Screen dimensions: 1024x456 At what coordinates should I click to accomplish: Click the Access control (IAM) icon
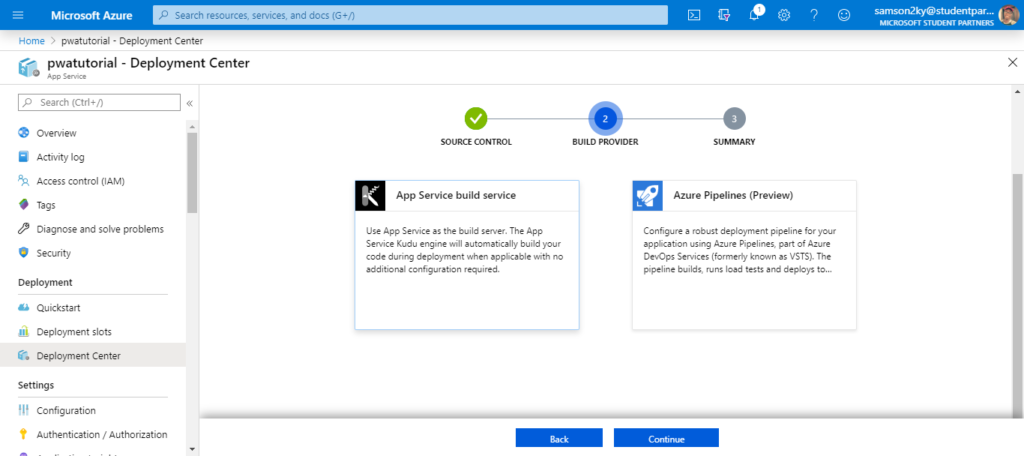pos(24,181)
